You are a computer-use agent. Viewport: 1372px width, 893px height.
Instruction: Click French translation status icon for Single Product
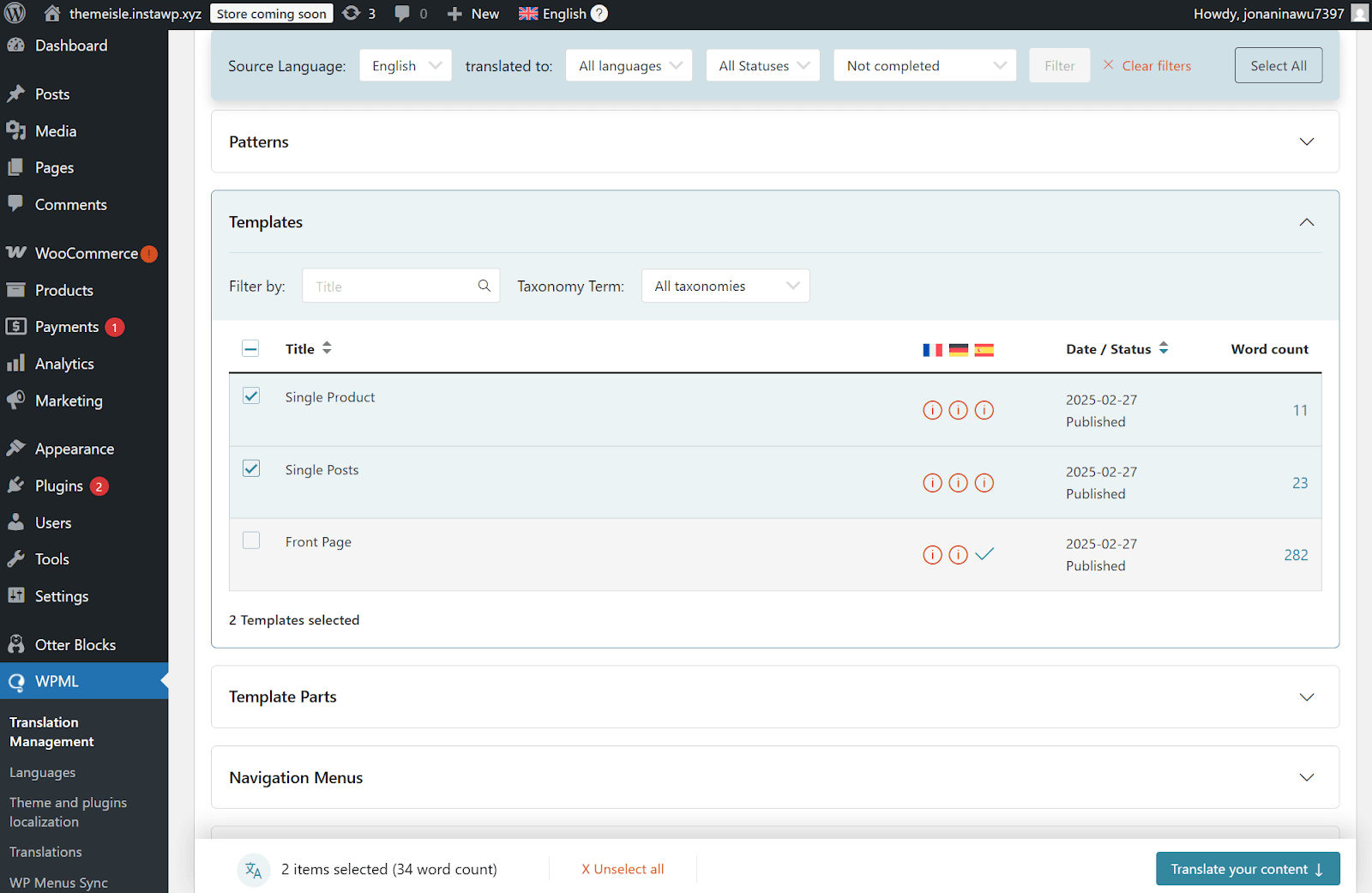point(932,411)
